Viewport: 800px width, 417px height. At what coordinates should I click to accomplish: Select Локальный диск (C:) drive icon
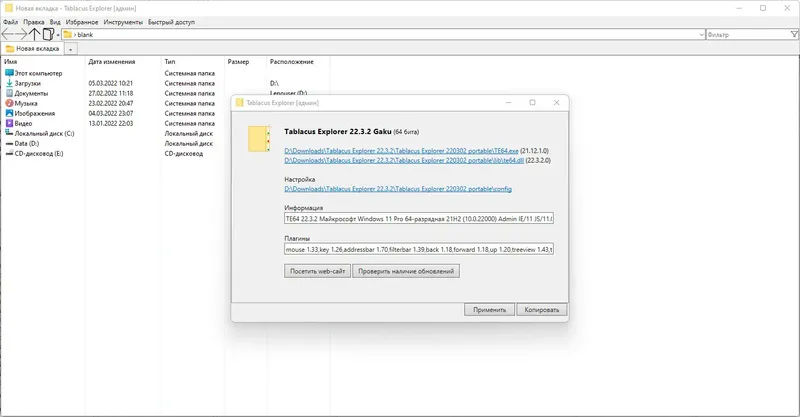point(9,133)
